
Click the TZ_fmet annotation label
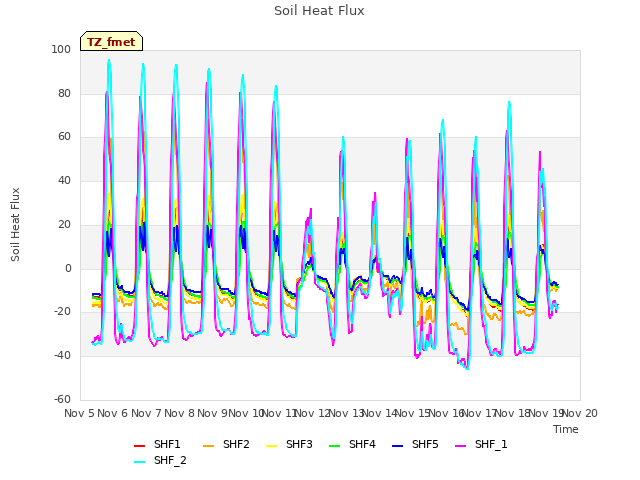click(x=111, y=42)
